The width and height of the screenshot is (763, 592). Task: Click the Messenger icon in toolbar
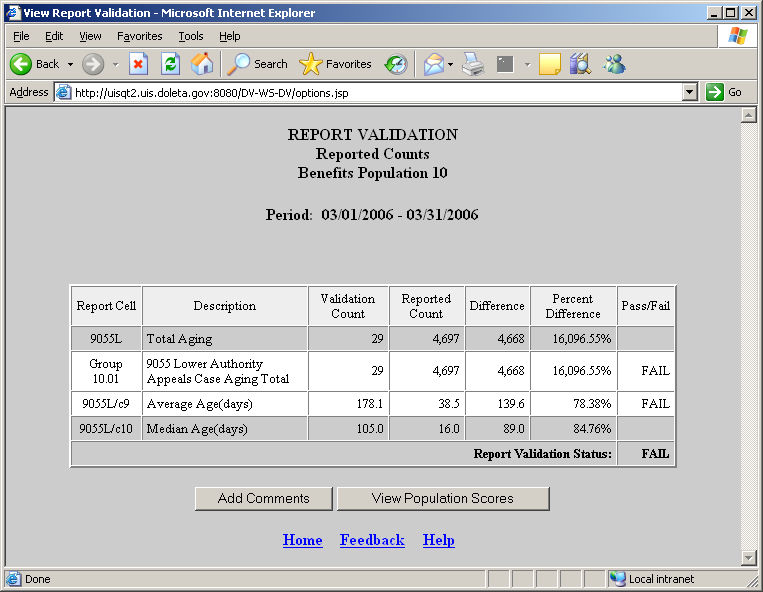point(614,64)
